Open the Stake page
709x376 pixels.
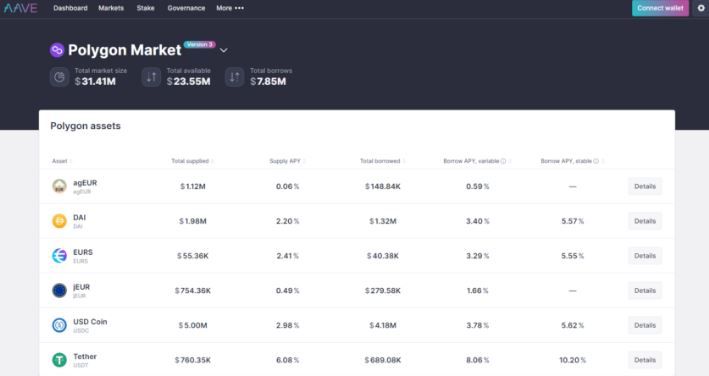click(x=146, y=8)
